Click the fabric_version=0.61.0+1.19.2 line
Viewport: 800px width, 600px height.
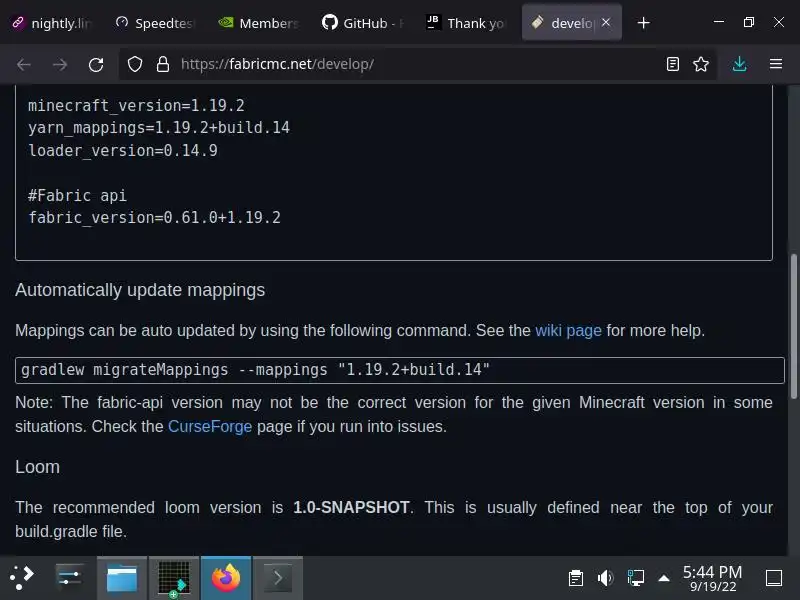(154, 218)
